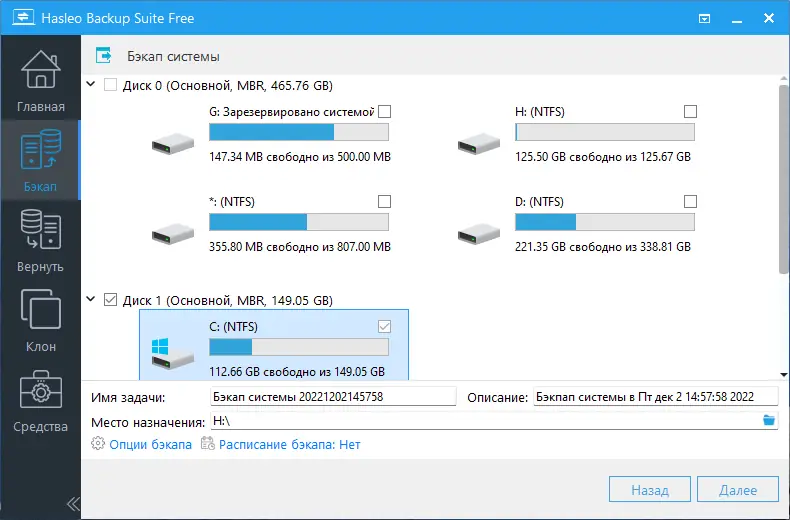Open Расписание бэкапа: Нет link
The image size is (790, 520).
[290, 444]
